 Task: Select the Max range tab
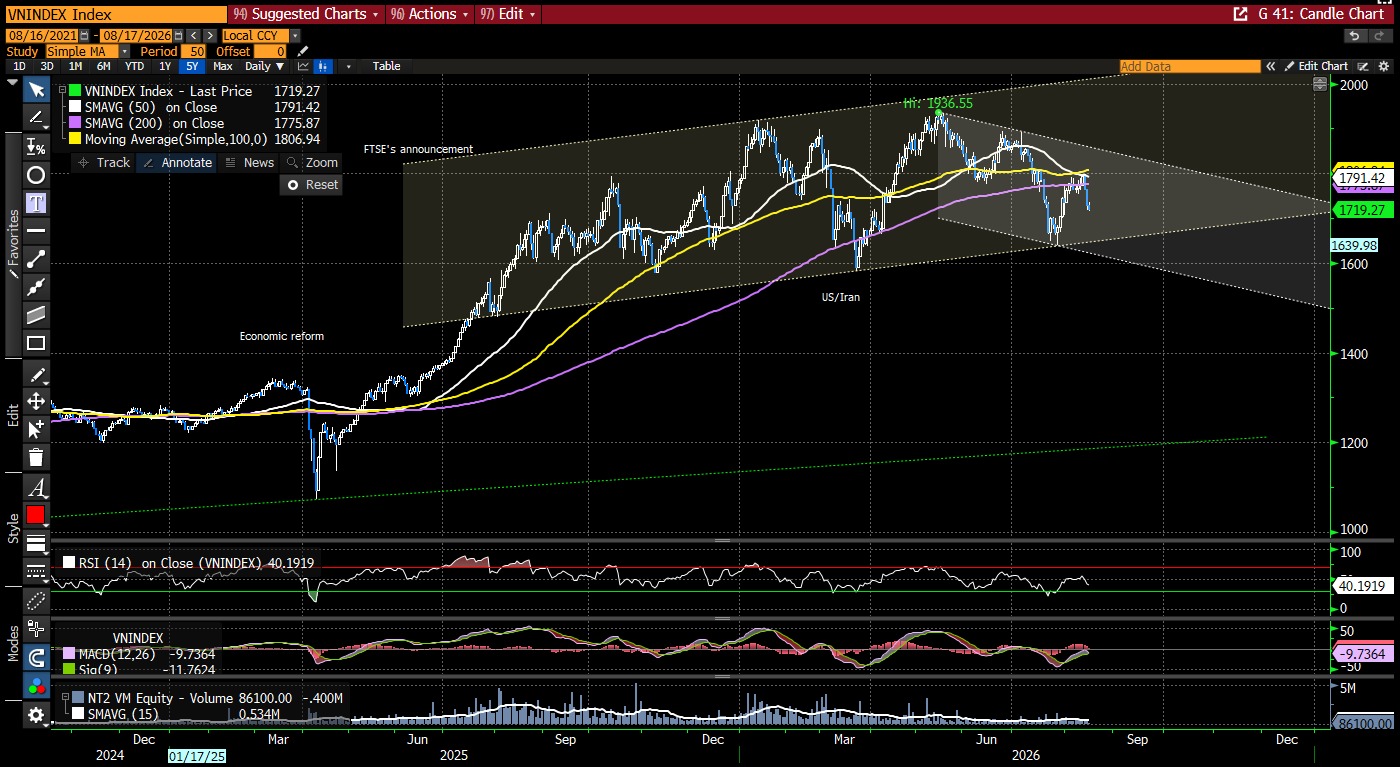click(x=223, y=66)
